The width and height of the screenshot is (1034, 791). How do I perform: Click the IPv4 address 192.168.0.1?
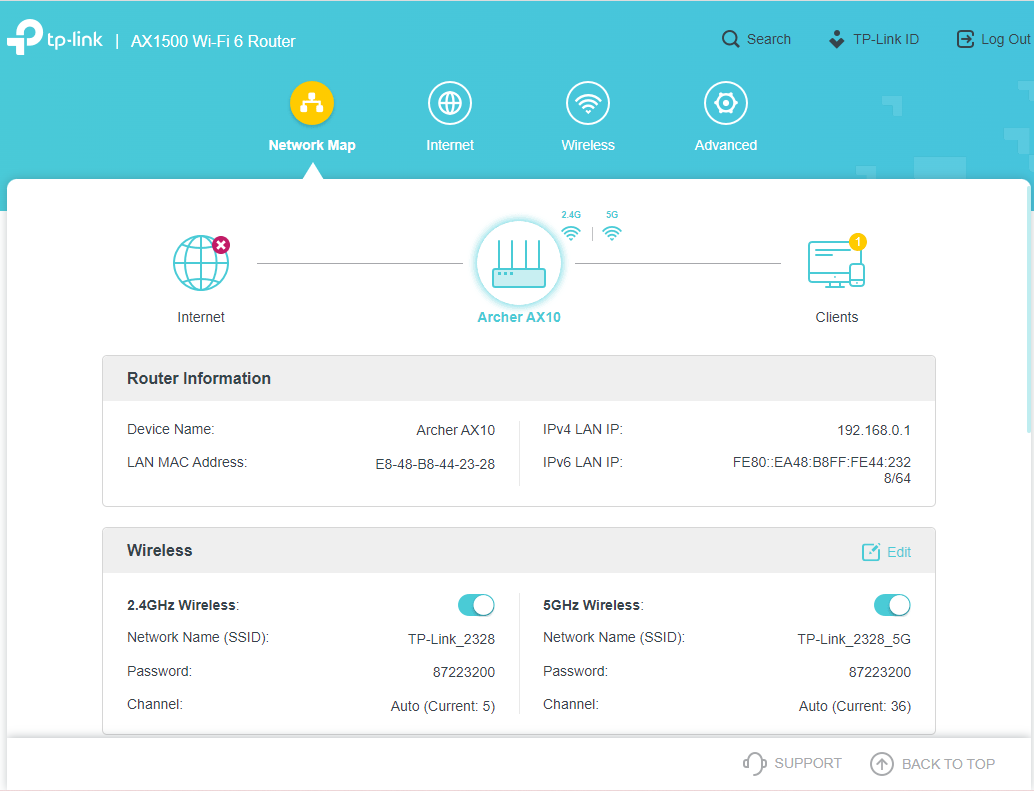[x=874, y=430]
